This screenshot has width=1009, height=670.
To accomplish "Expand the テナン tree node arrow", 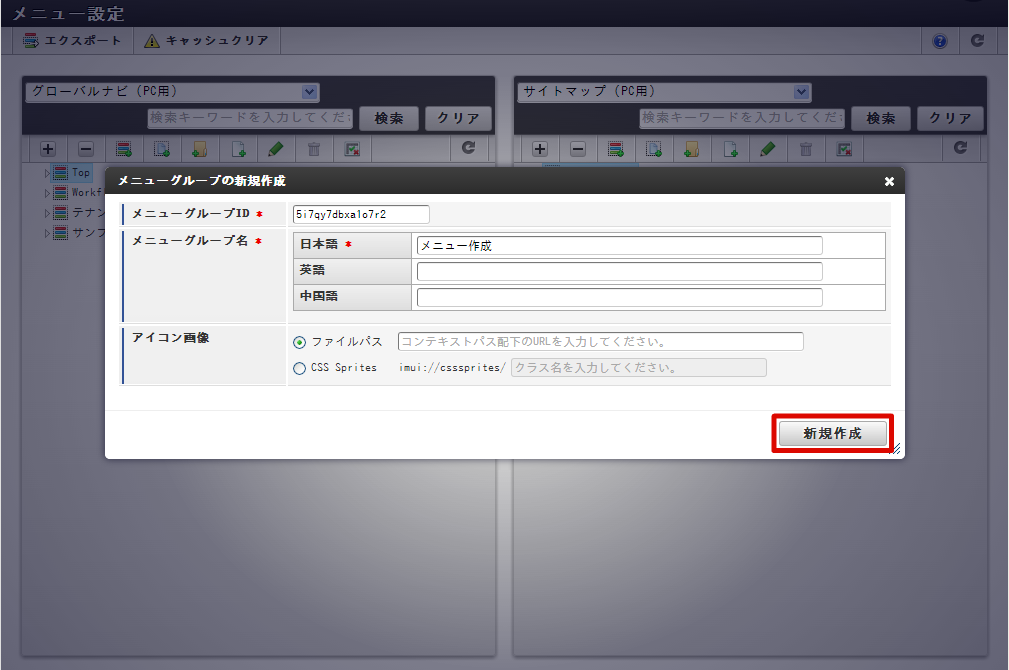I will pyautogui.click(x=47, y=213).
